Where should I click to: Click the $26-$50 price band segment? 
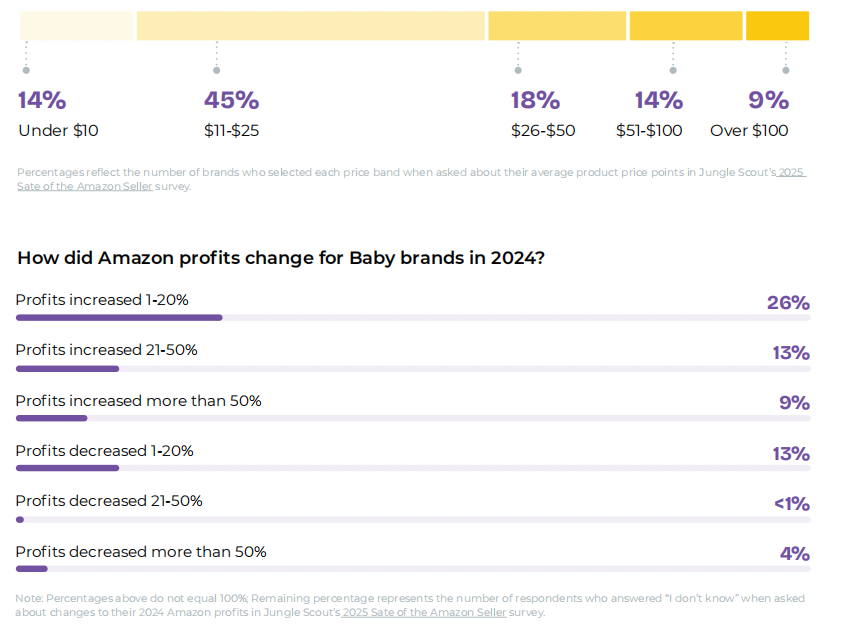click(556, 26)
